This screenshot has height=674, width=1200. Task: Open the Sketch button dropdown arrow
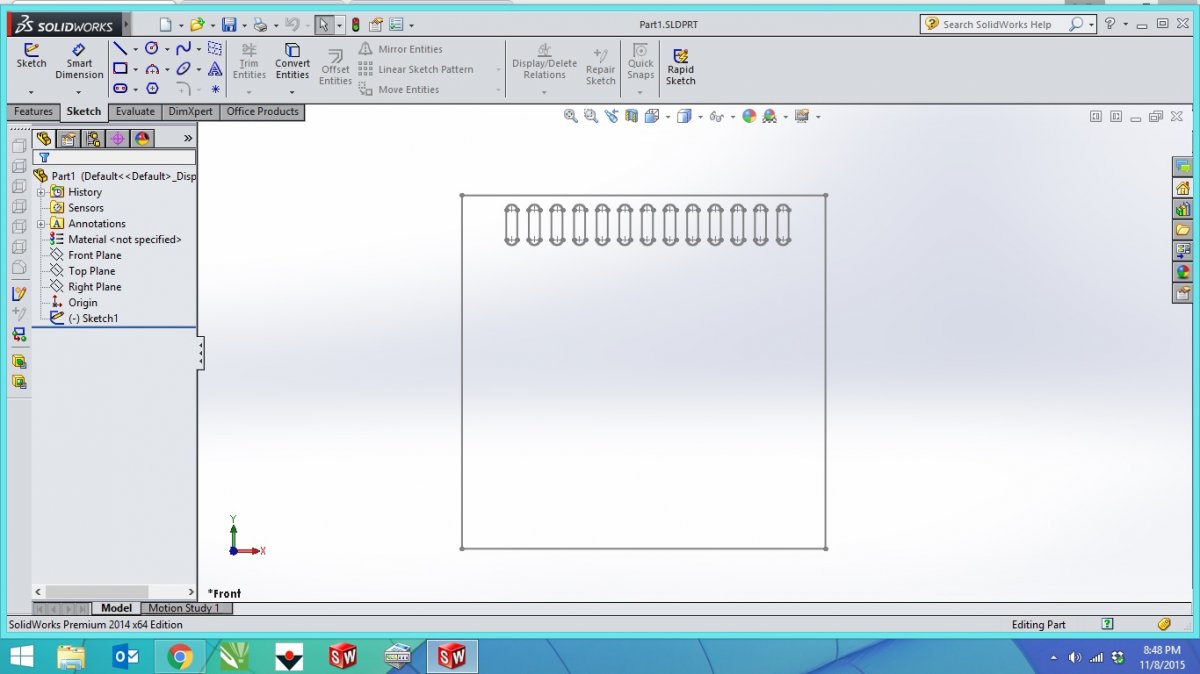pos(31,92)
